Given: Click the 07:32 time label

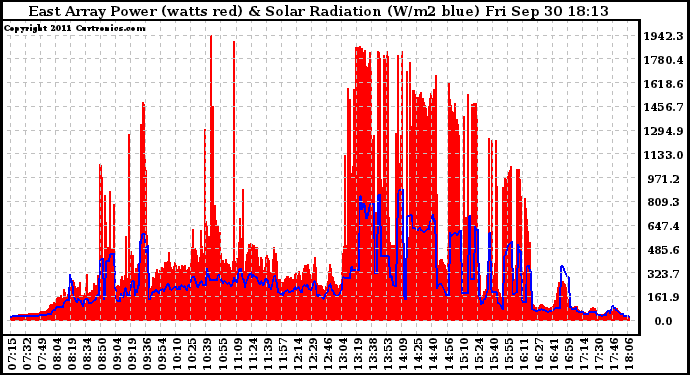Looking at the screenshot, I should tap(27, 354).
